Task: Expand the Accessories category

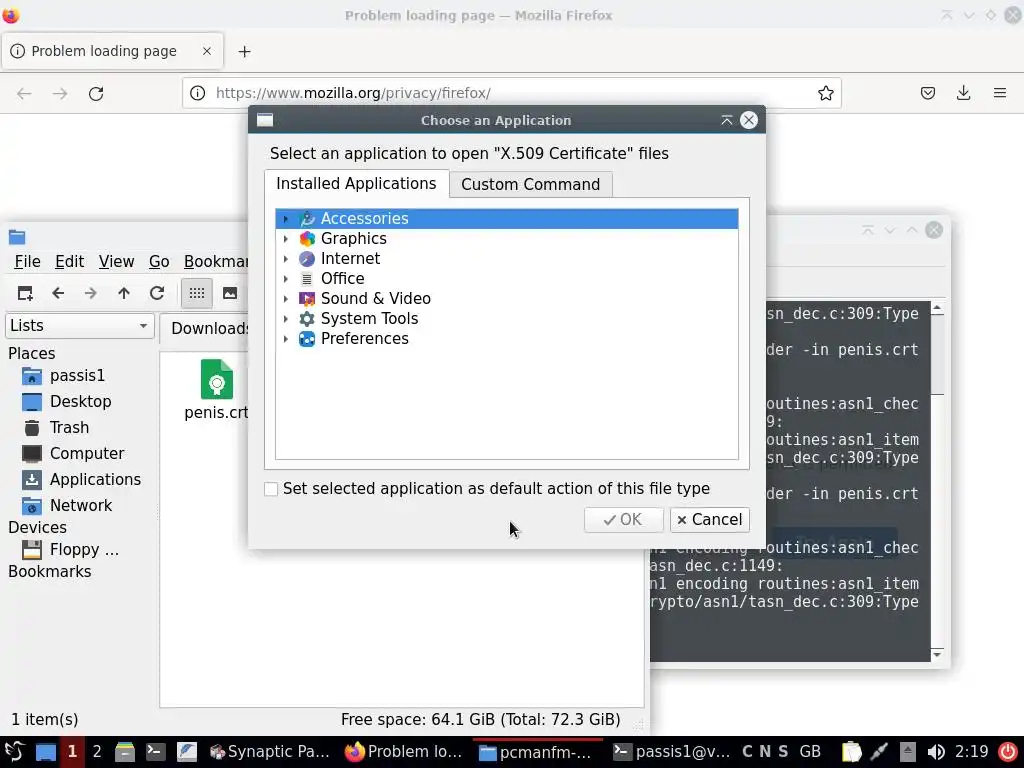Action: coord(285,219)
